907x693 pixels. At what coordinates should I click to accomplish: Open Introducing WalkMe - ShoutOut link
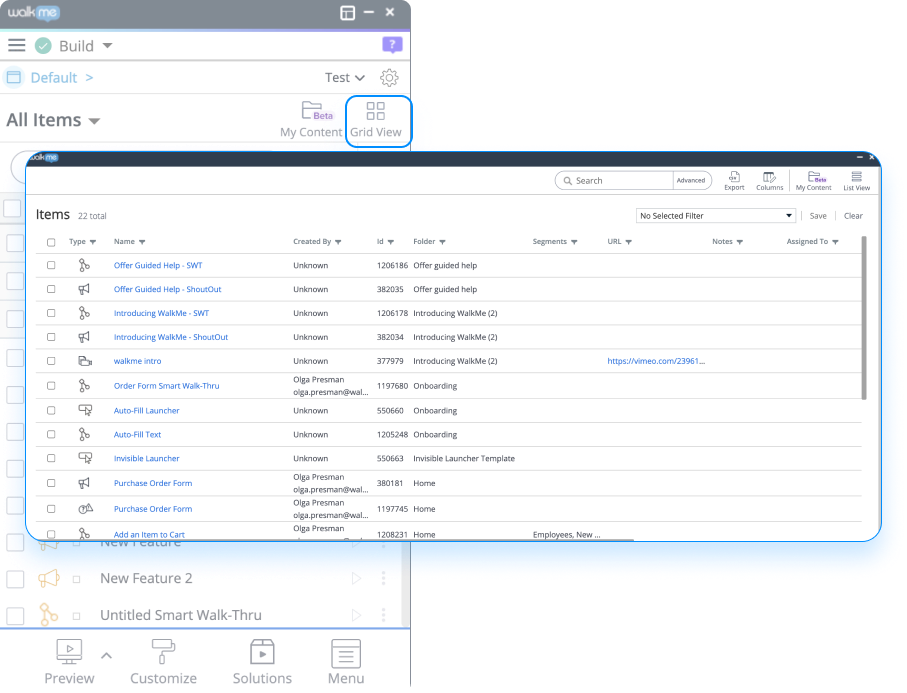[x=171, y=337]
